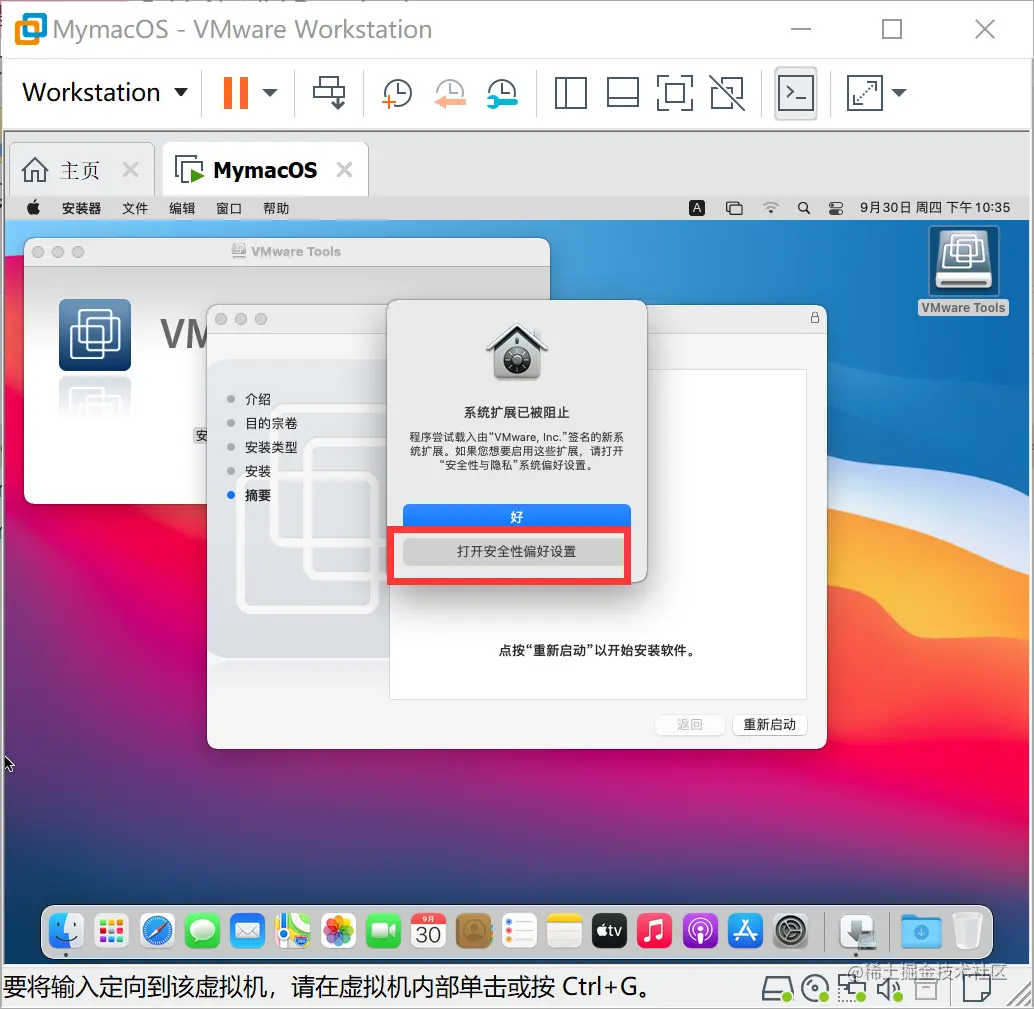Enter full screen mode

tap(675, 93)
